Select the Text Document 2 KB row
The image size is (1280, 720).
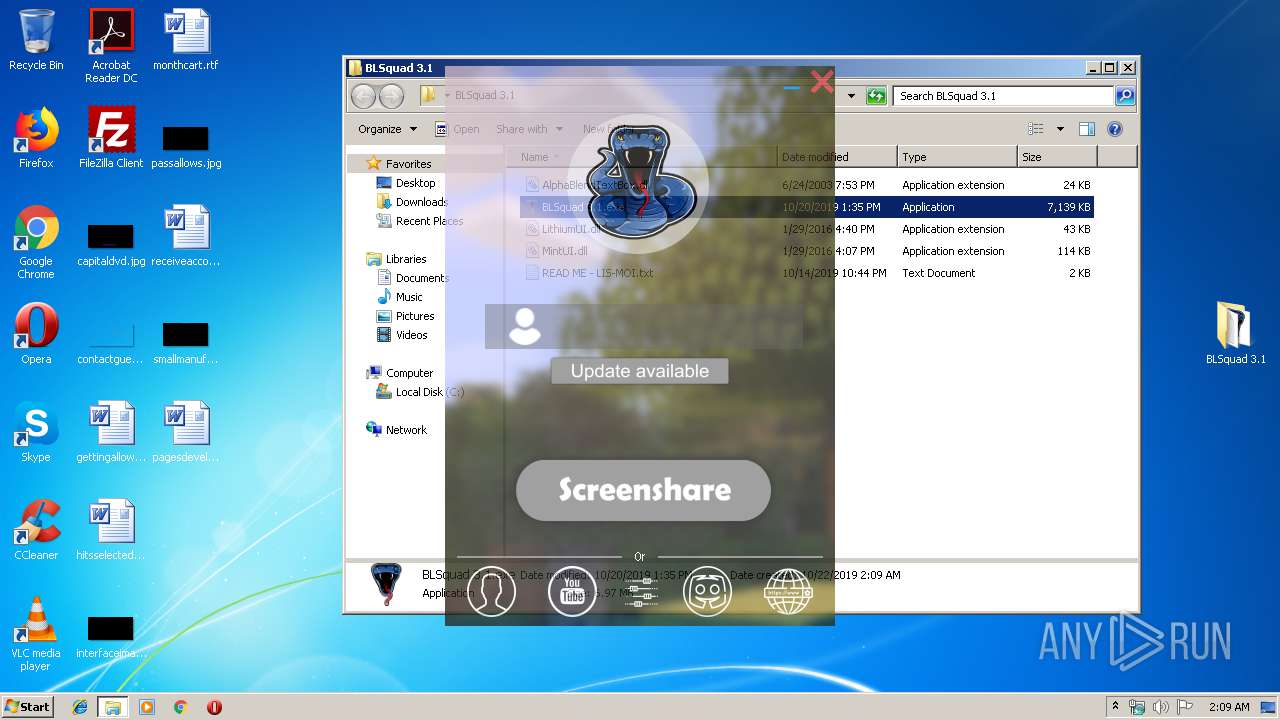(807, 273)
